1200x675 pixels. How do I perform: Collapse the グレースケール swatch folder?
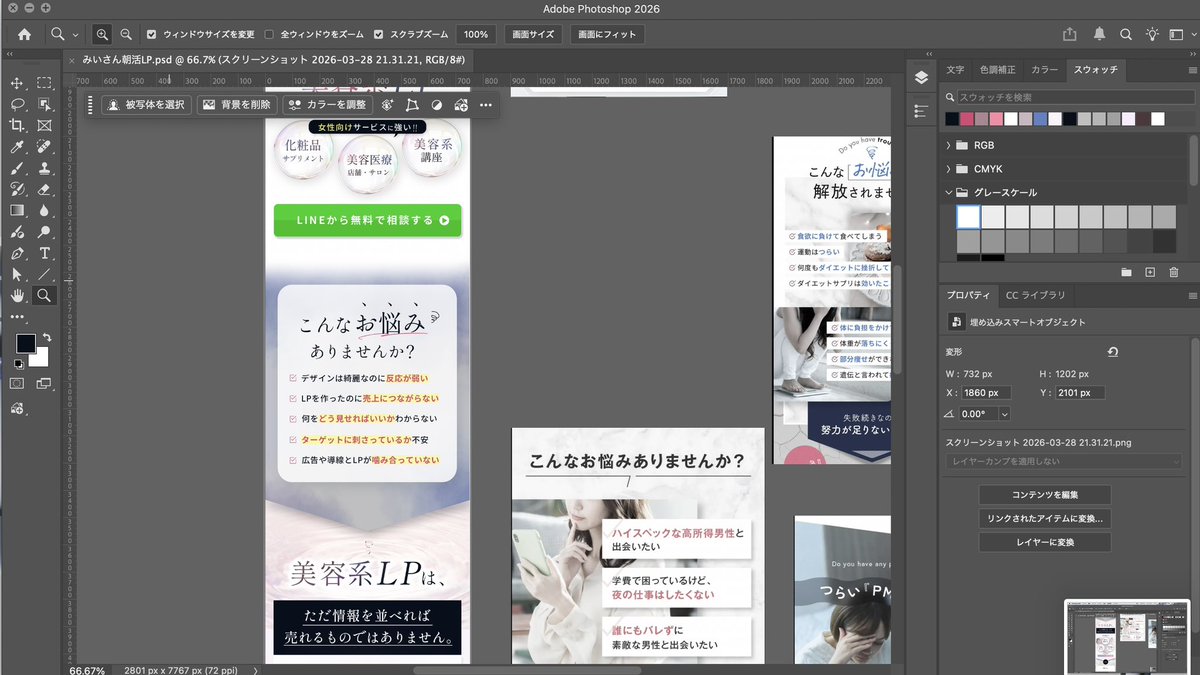pyautogui.click(x=948, y=192)
